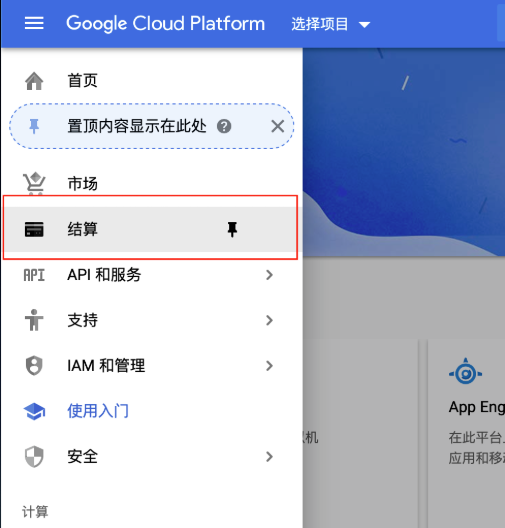Click the API icon in sidebar
505x528 pixels.
point(34,275)
